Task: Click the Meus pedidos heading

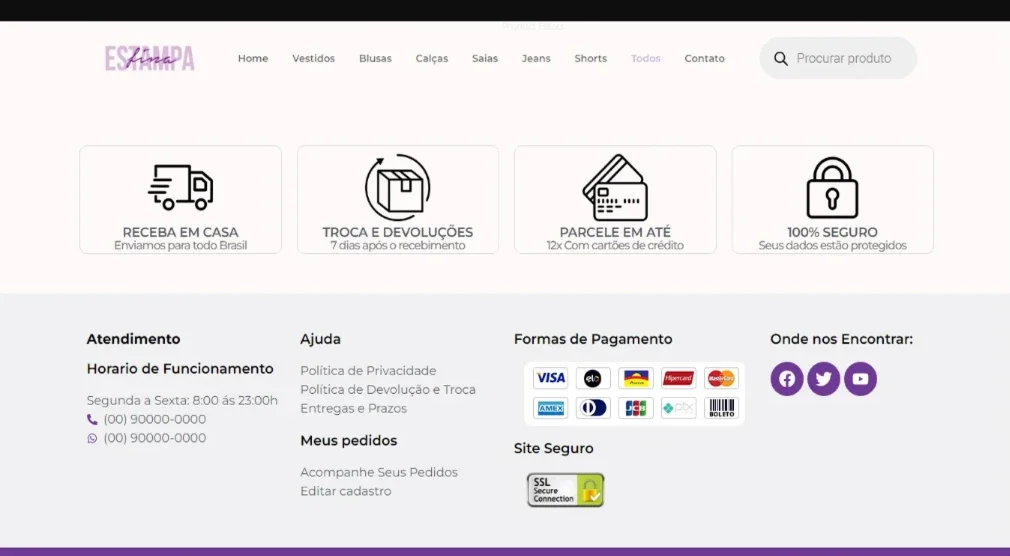Action: (x=348, y=441)
